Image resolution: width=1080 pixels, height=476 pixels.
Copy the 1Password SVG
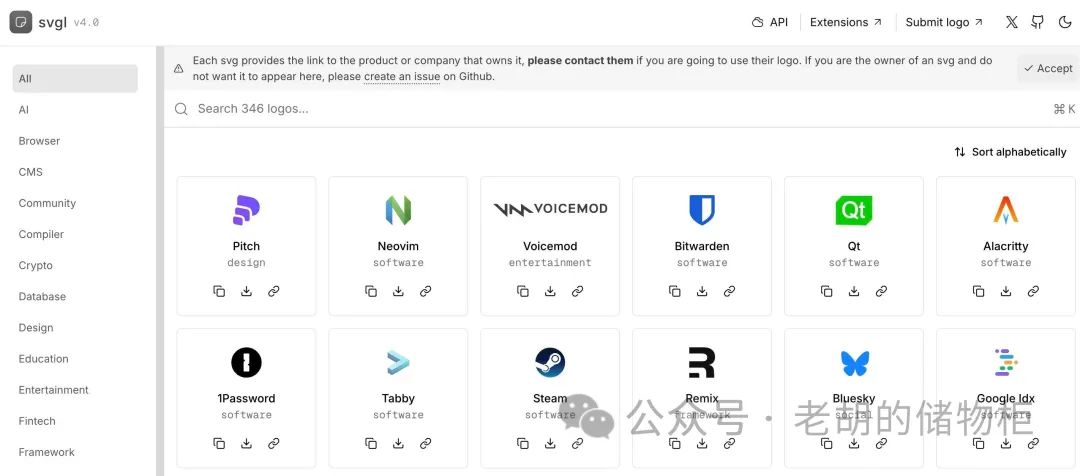219,444
